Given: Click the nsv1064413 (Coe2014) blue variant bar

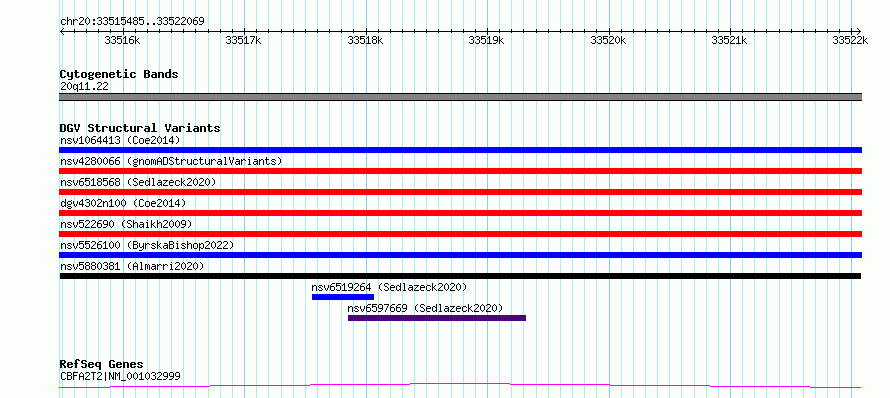Looking at the screenshot, I should pyautogui.click(x=460, y=150).
